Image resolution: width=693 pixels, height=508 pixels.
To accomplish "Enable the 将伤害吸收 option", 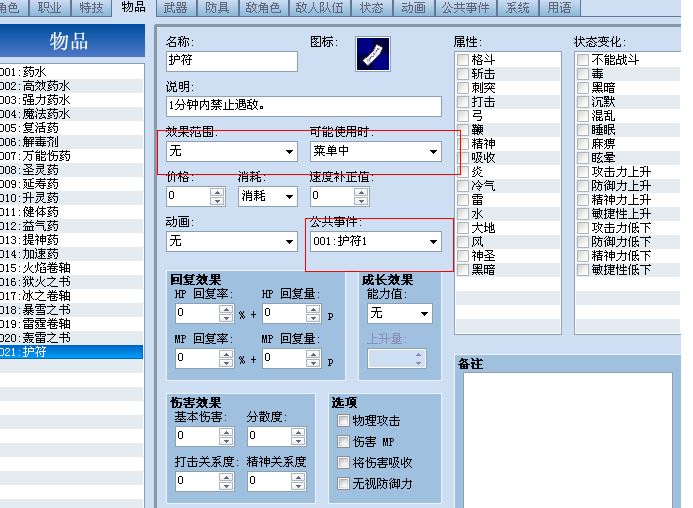I will point(343,462).
